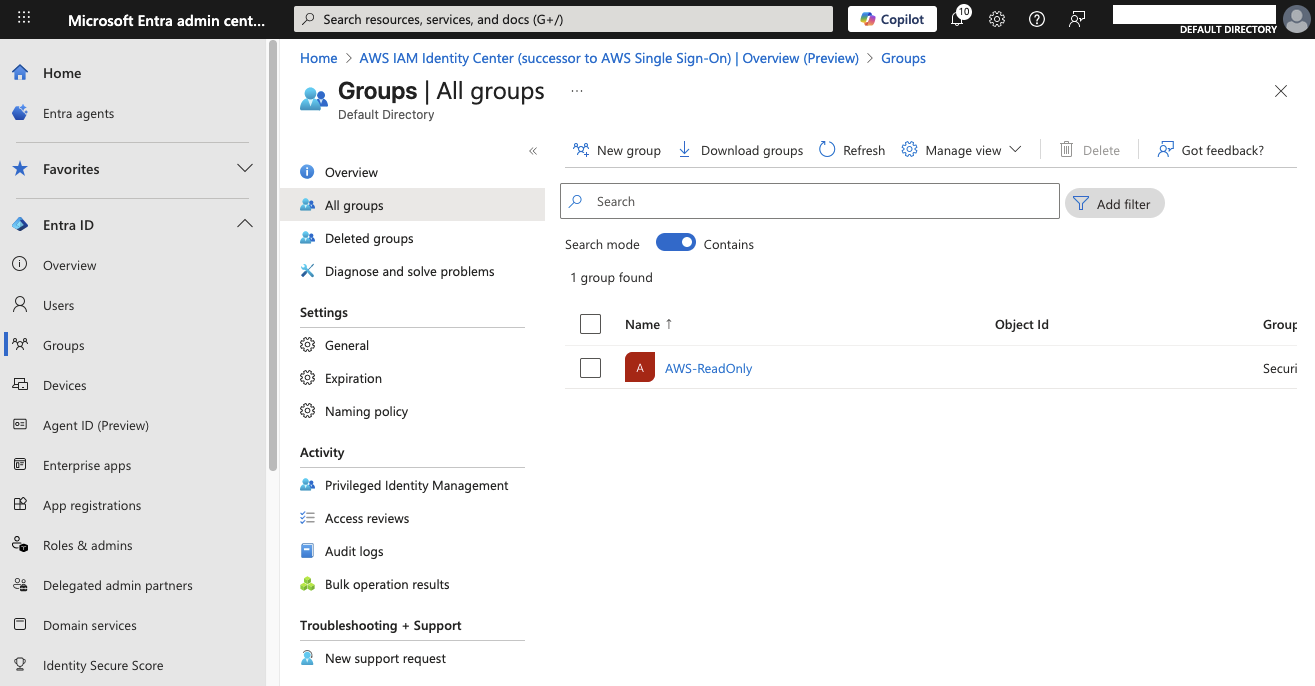Disable the Contains search mode toggle
1315x686 pixels.
(676, 242)
